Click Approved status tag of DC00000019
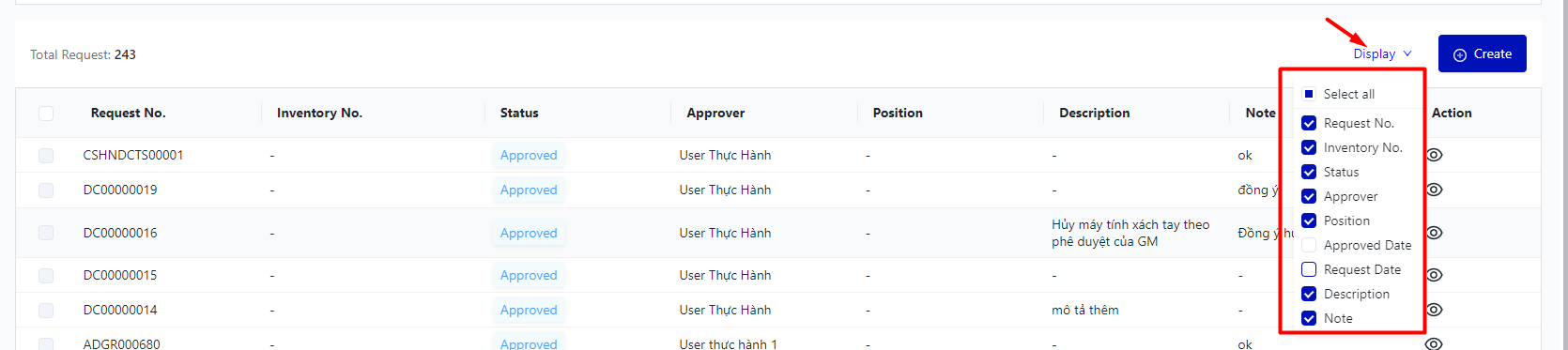This screenshot has width=1568, height=350. pos(529,190)
